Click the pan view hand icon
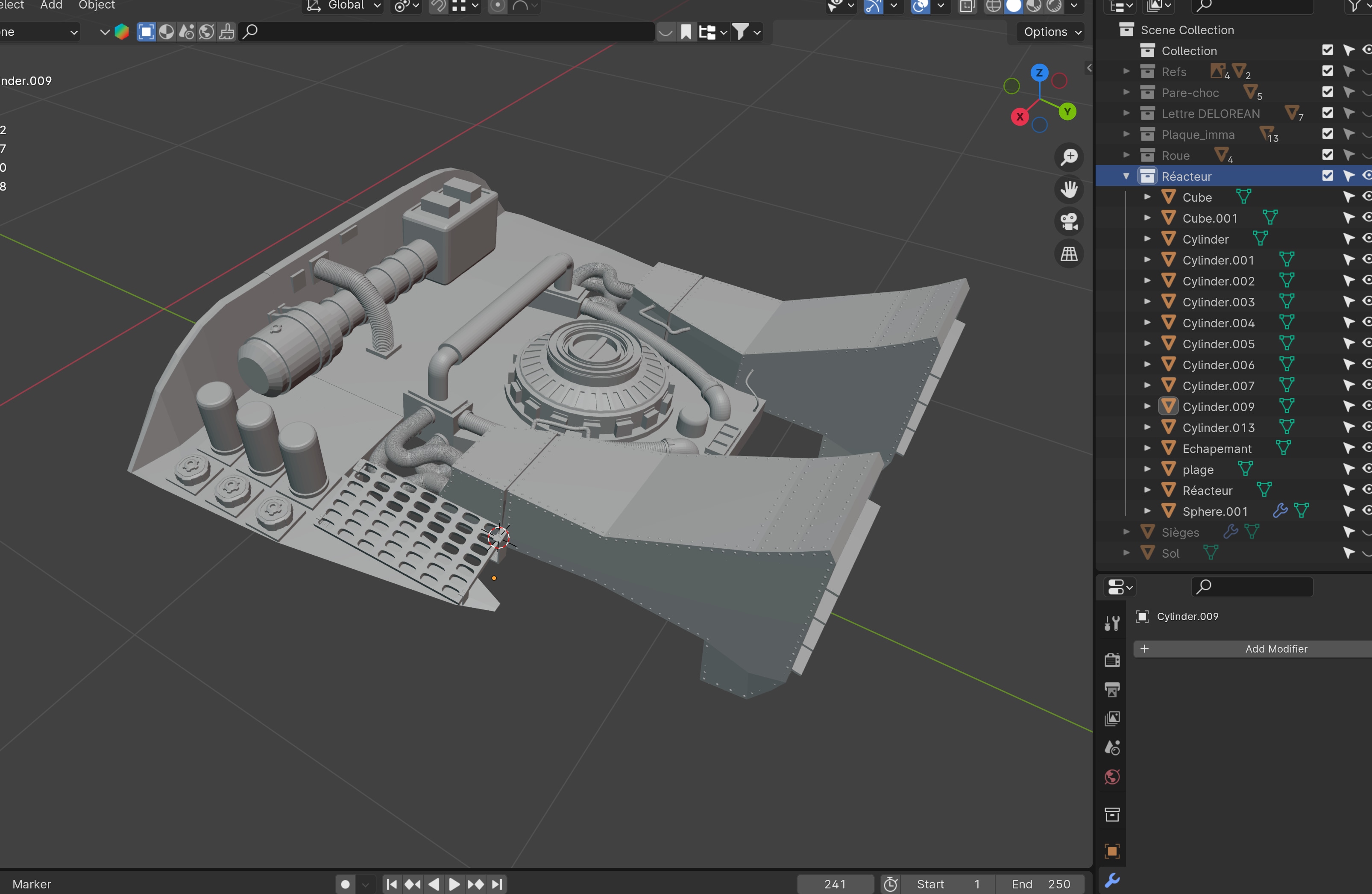The width and height of the screenshot is (1372, 894). click(x=1069, y=189)
